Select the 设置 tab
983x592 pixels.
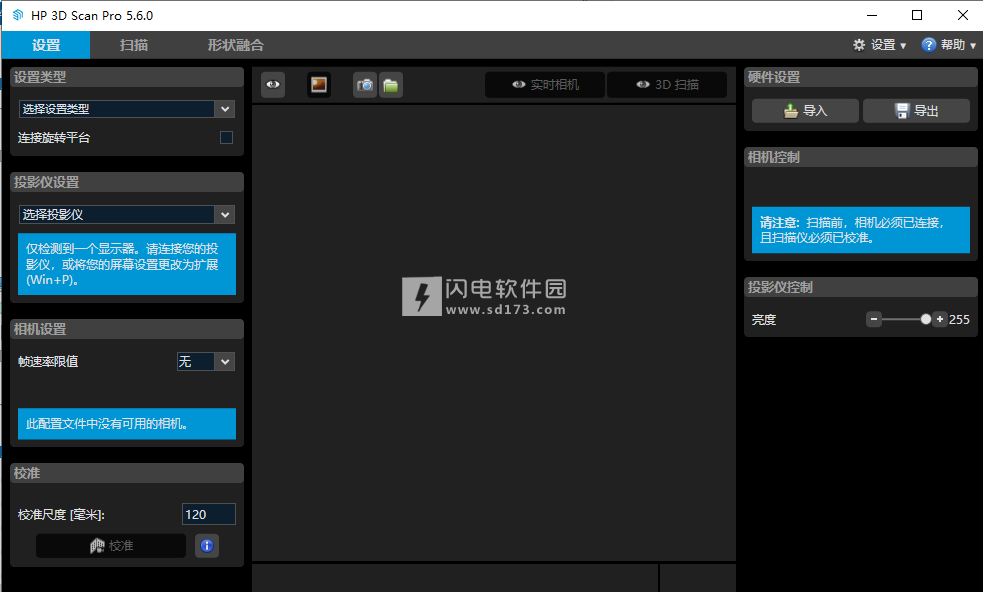46,45
